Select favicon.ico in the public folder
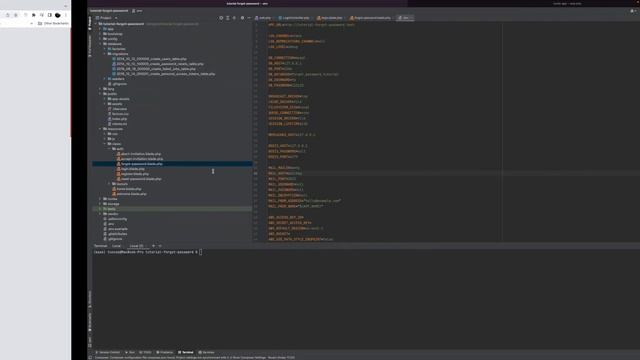Viewport: 640px width, 360px height. pos(118,114)
